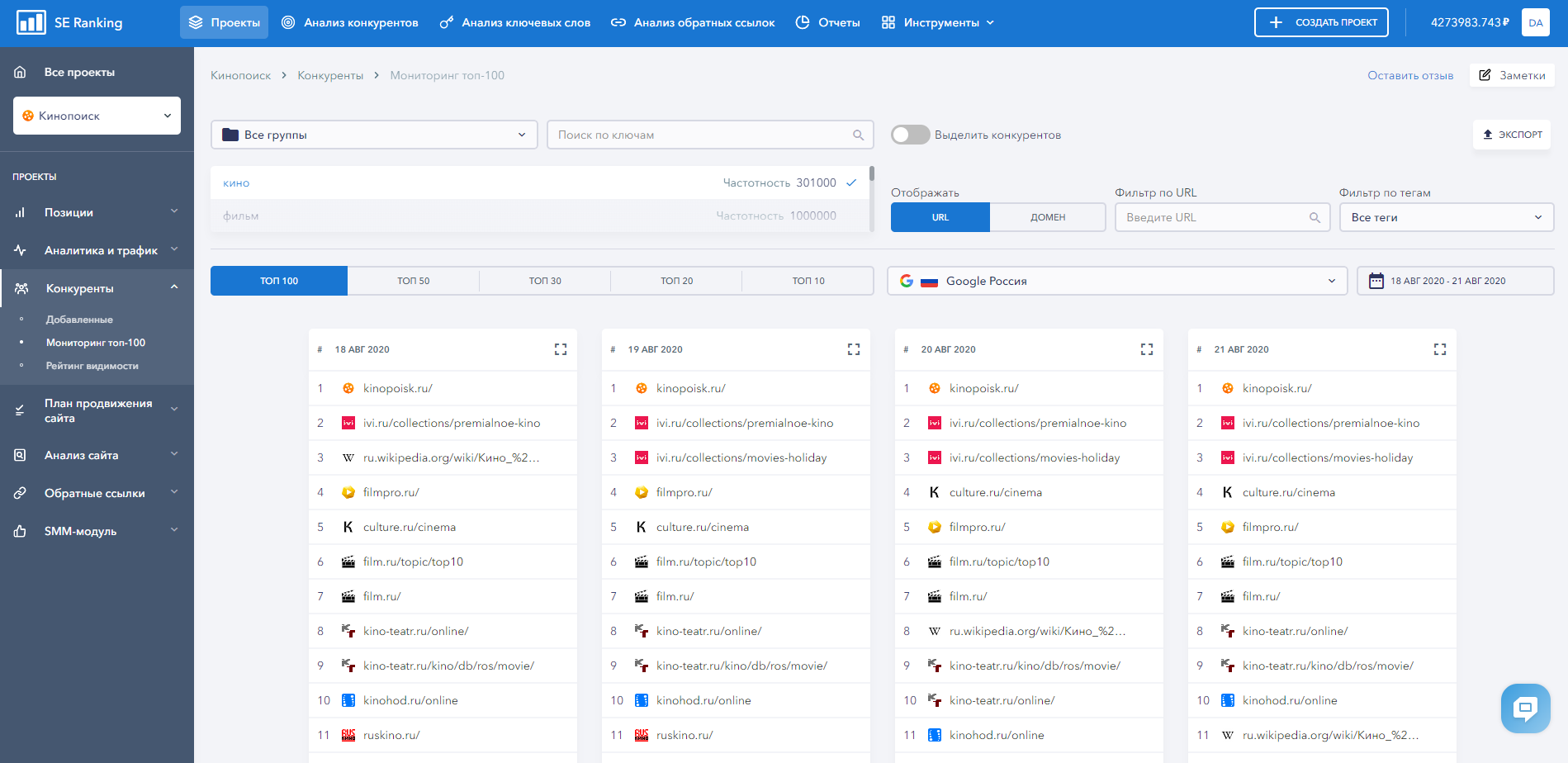
Task: Open the Все теги filter dropdown
Action: (x=1447, y=217)
